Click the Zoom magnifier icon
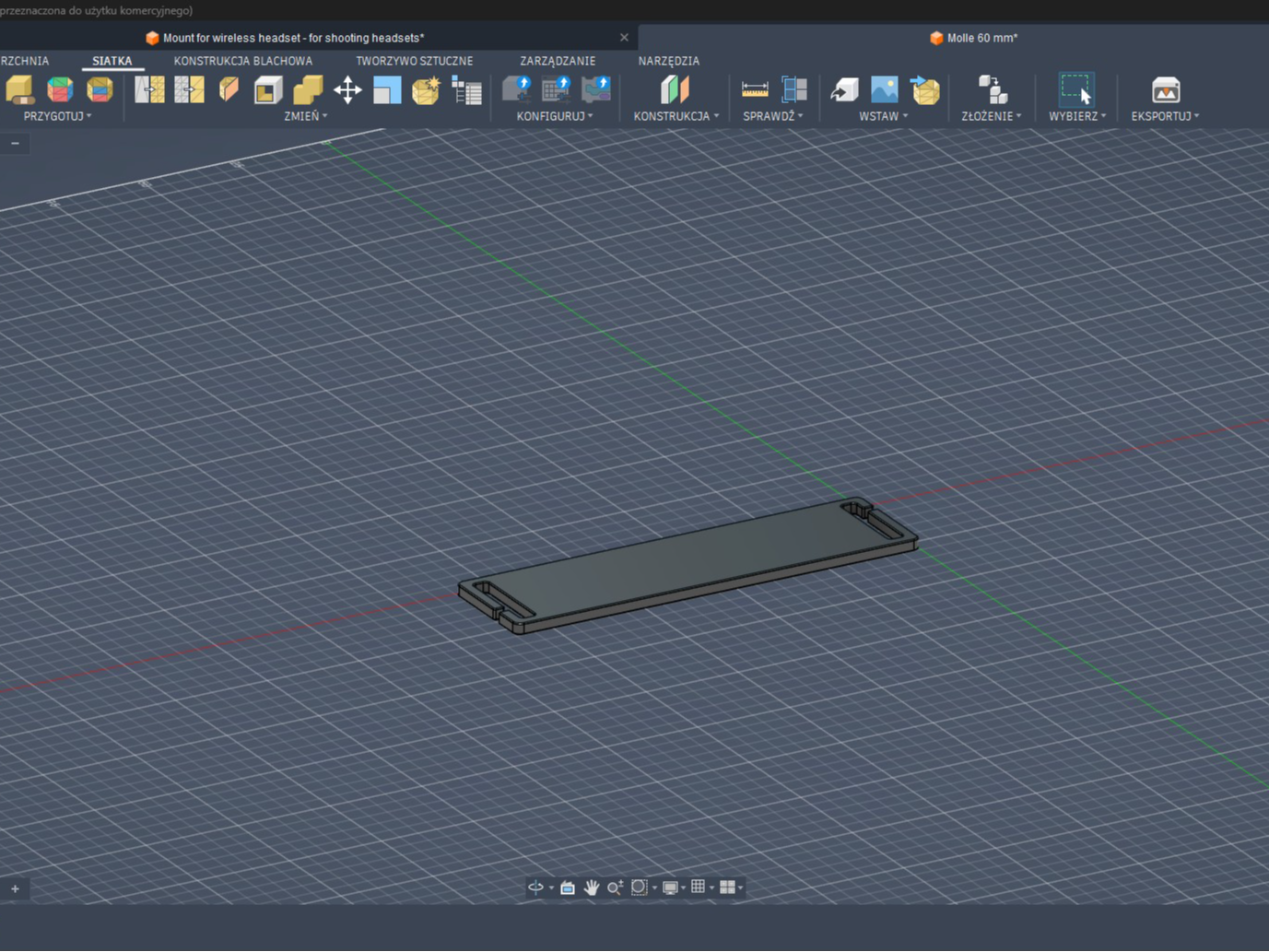 [x=615, y=887]
